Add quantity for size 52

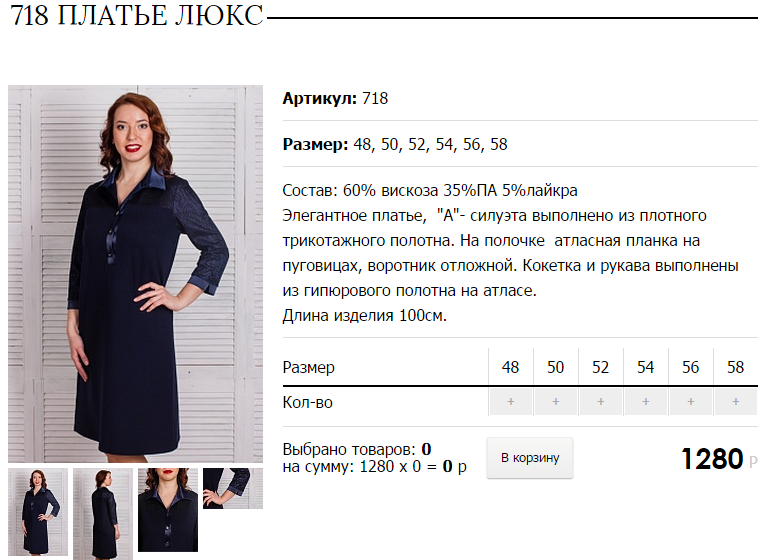pos(600,402)
